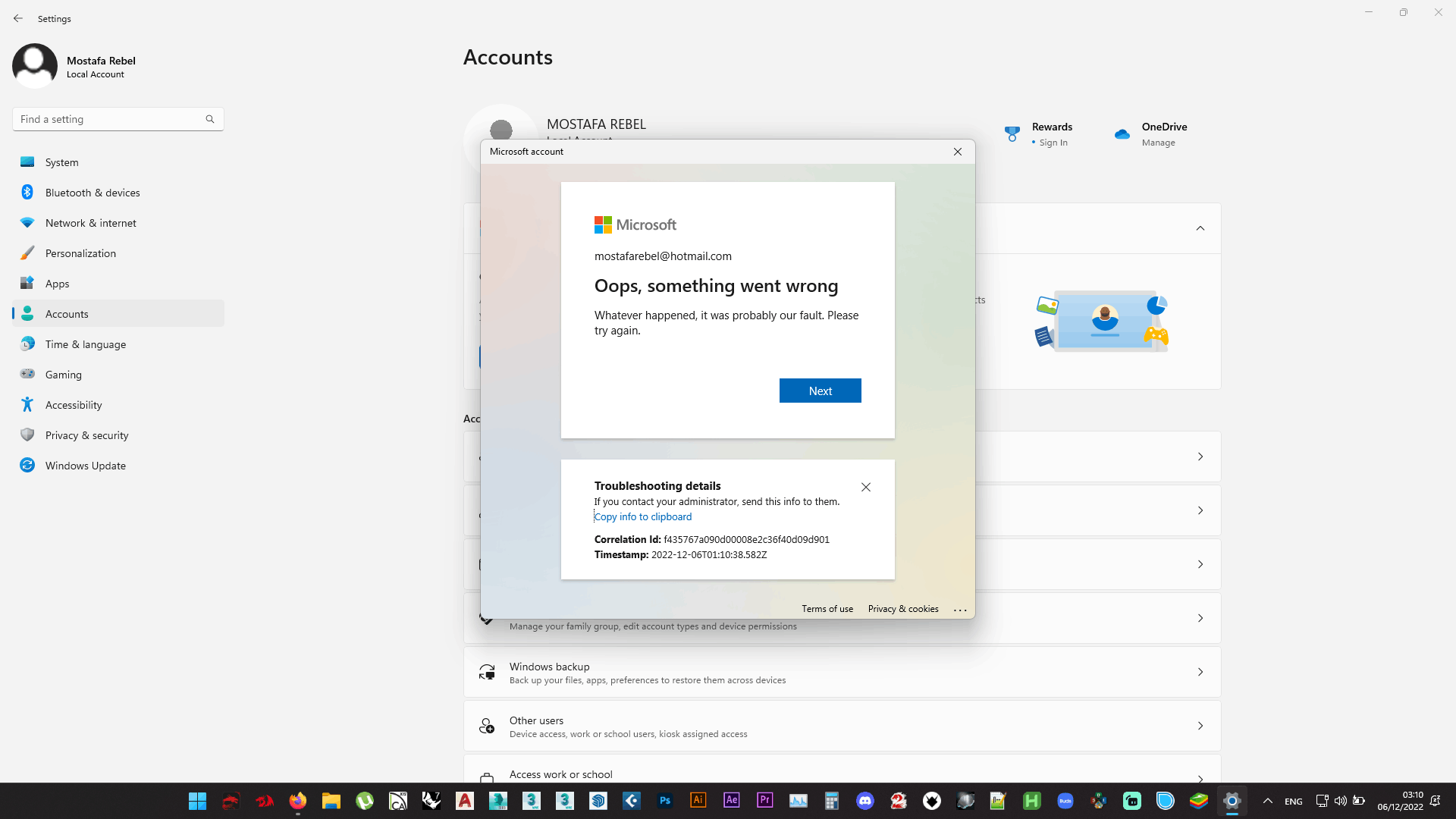Select Apps in settings sidebar

(x=118, y=284)
